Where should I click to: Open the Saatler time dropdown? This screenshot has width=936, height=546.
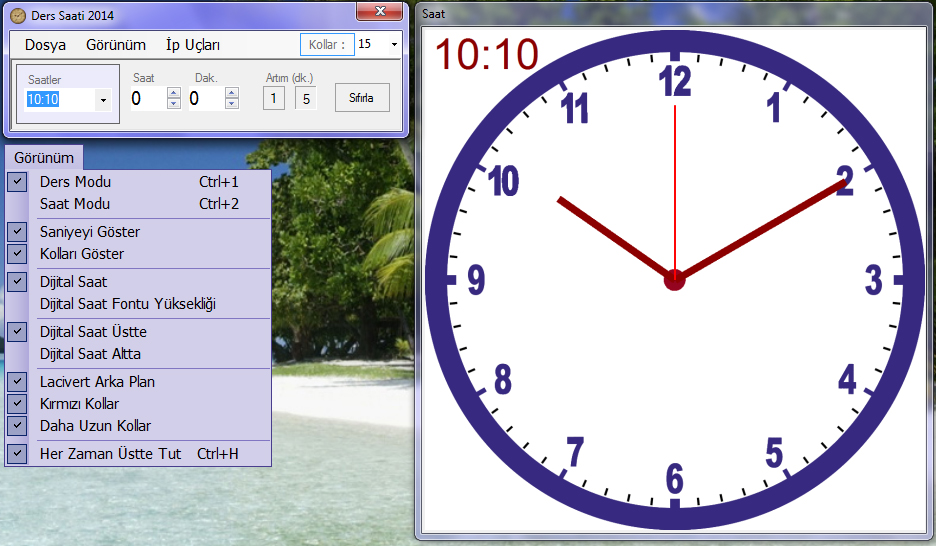(x=103, y=100)
